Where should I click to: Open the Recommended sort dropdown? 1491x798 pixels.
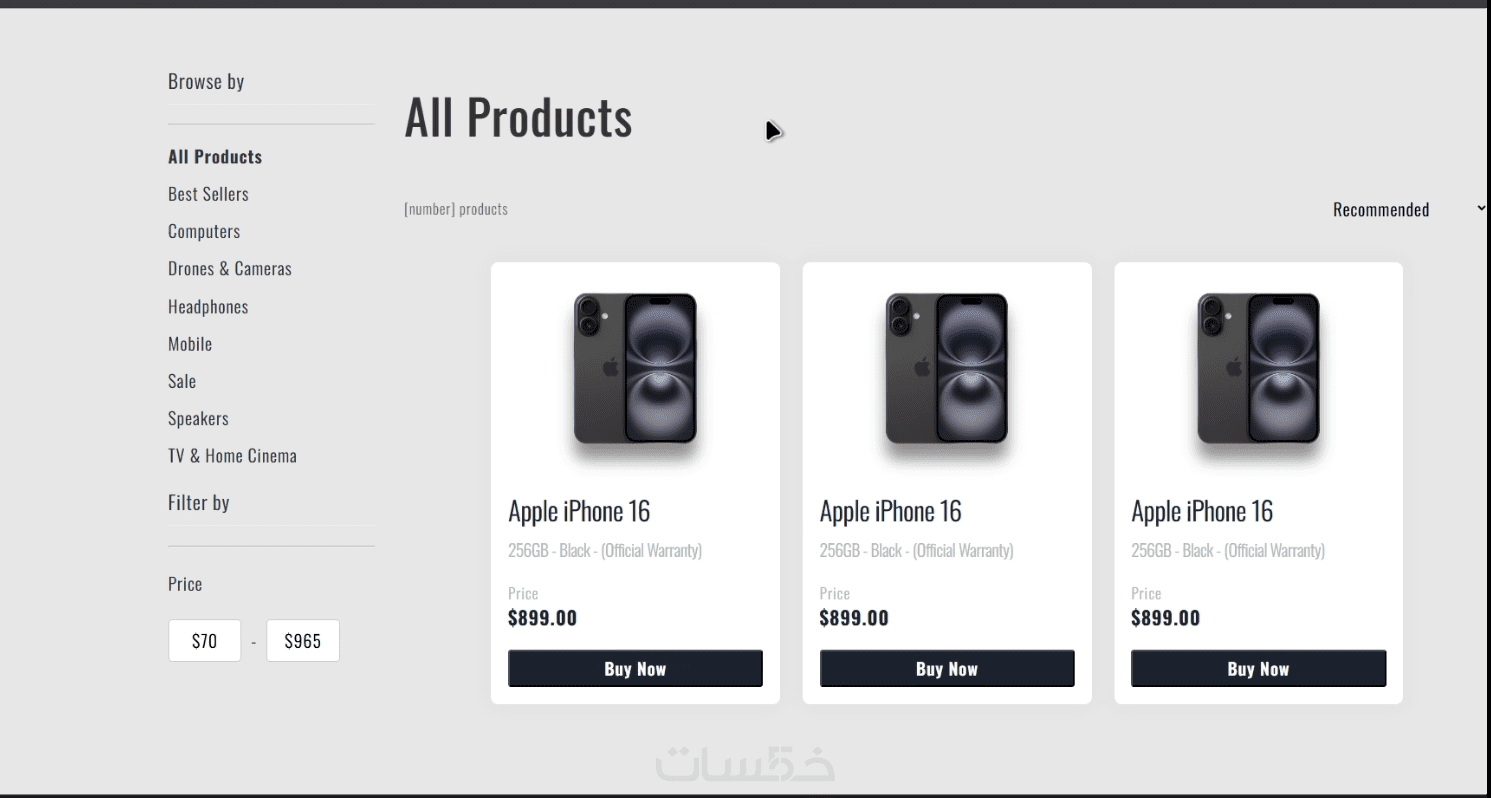click(1405, 210)
